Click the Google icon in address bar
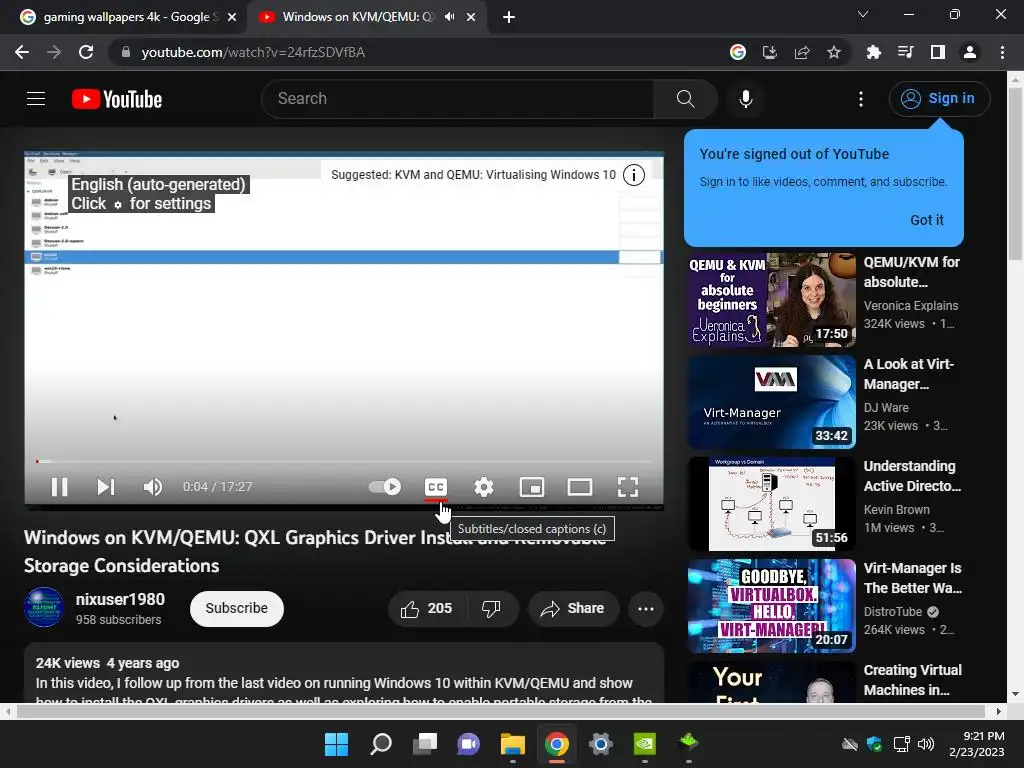The width and height of the screenshot is (1024, 768). tap(738, 52)
